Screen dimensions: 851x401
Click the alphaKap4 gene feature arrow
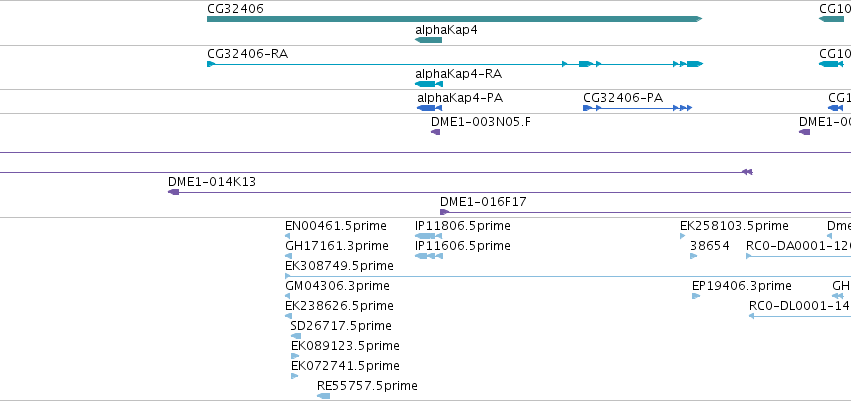(x=428, y=40)
